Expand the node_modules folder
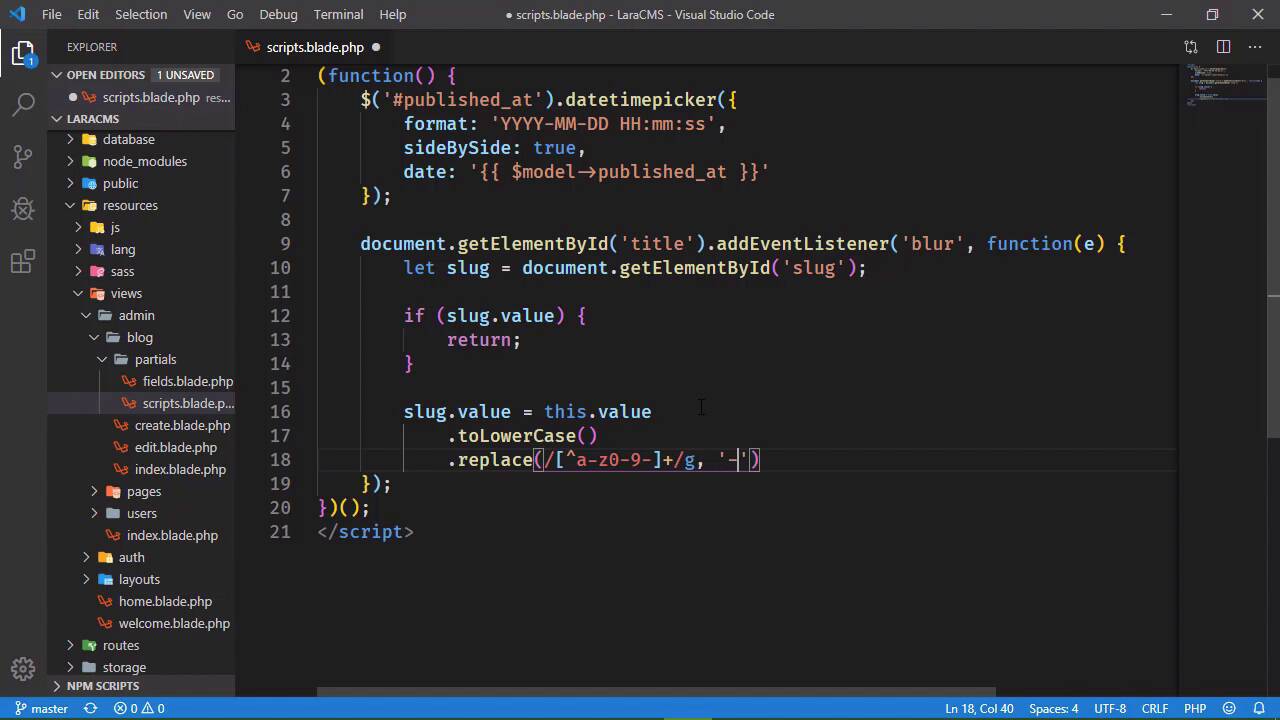The width and height of the screenshot is (1280, 720). pos(144,161)
